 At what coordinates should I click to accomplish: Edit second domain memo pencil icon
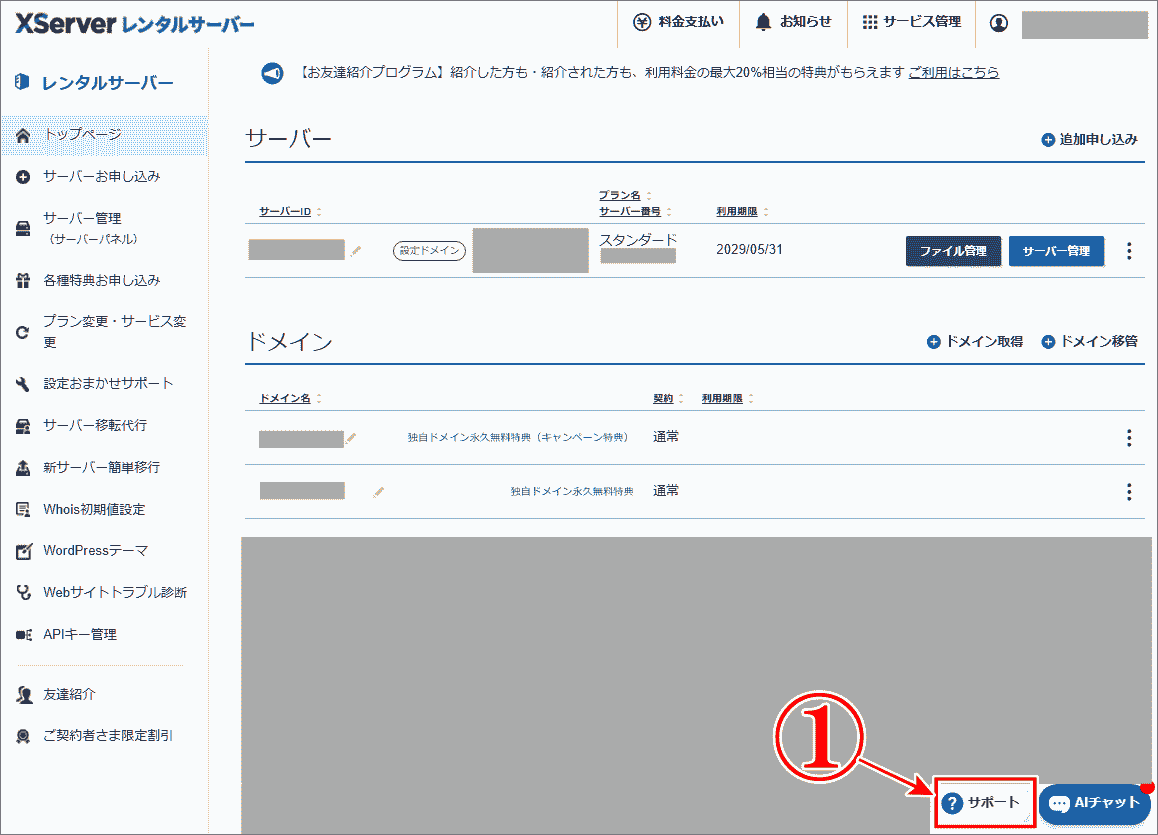379,492
